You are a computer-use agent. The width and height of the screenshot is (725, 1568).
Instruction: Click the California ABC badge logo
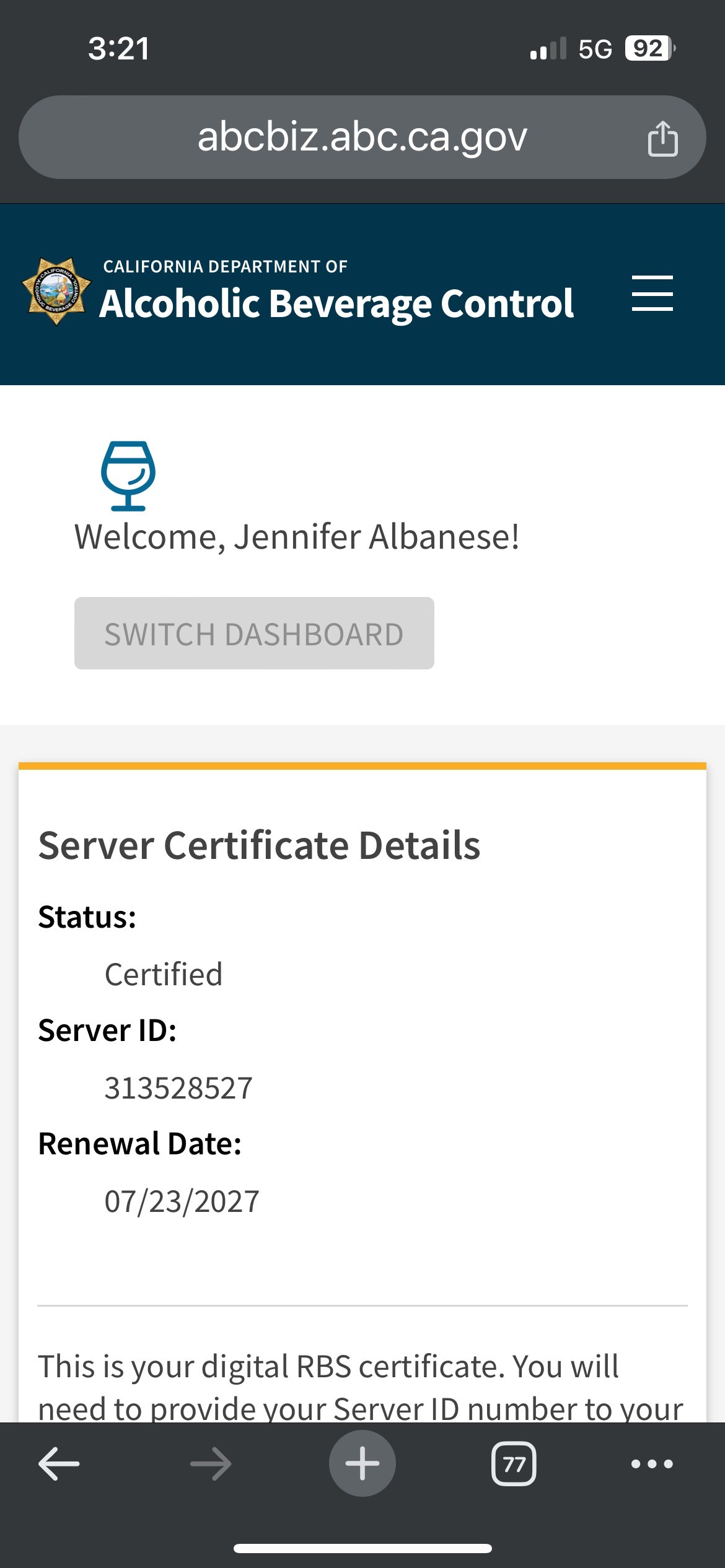point(56,291)
